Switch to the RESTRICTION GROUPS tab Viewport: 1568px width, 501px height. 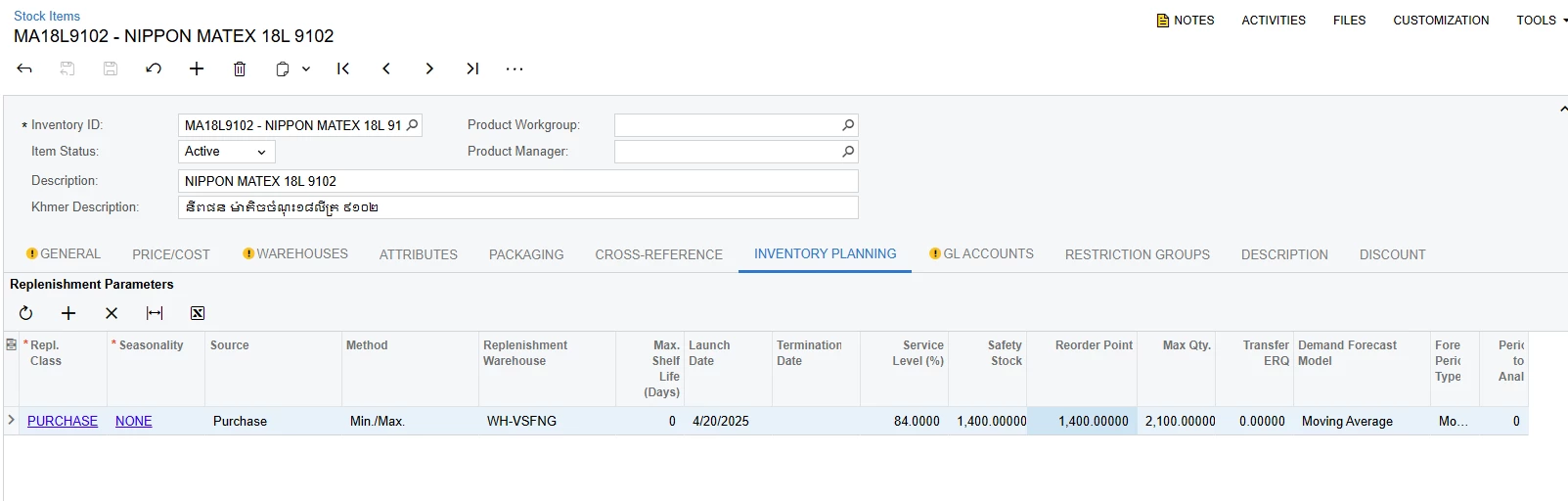(1138, 254)
